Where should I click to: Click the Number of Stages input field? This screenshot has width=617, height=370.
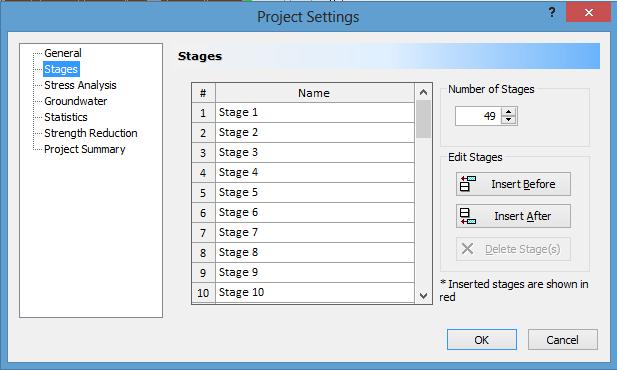(478, 116)
